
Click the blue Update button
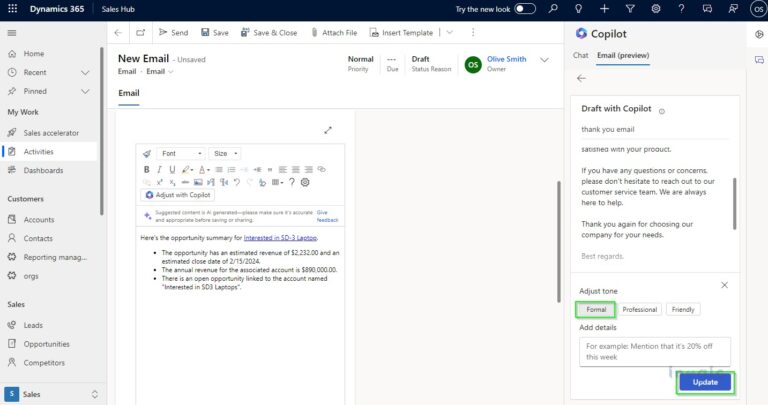tap(704, 382)
